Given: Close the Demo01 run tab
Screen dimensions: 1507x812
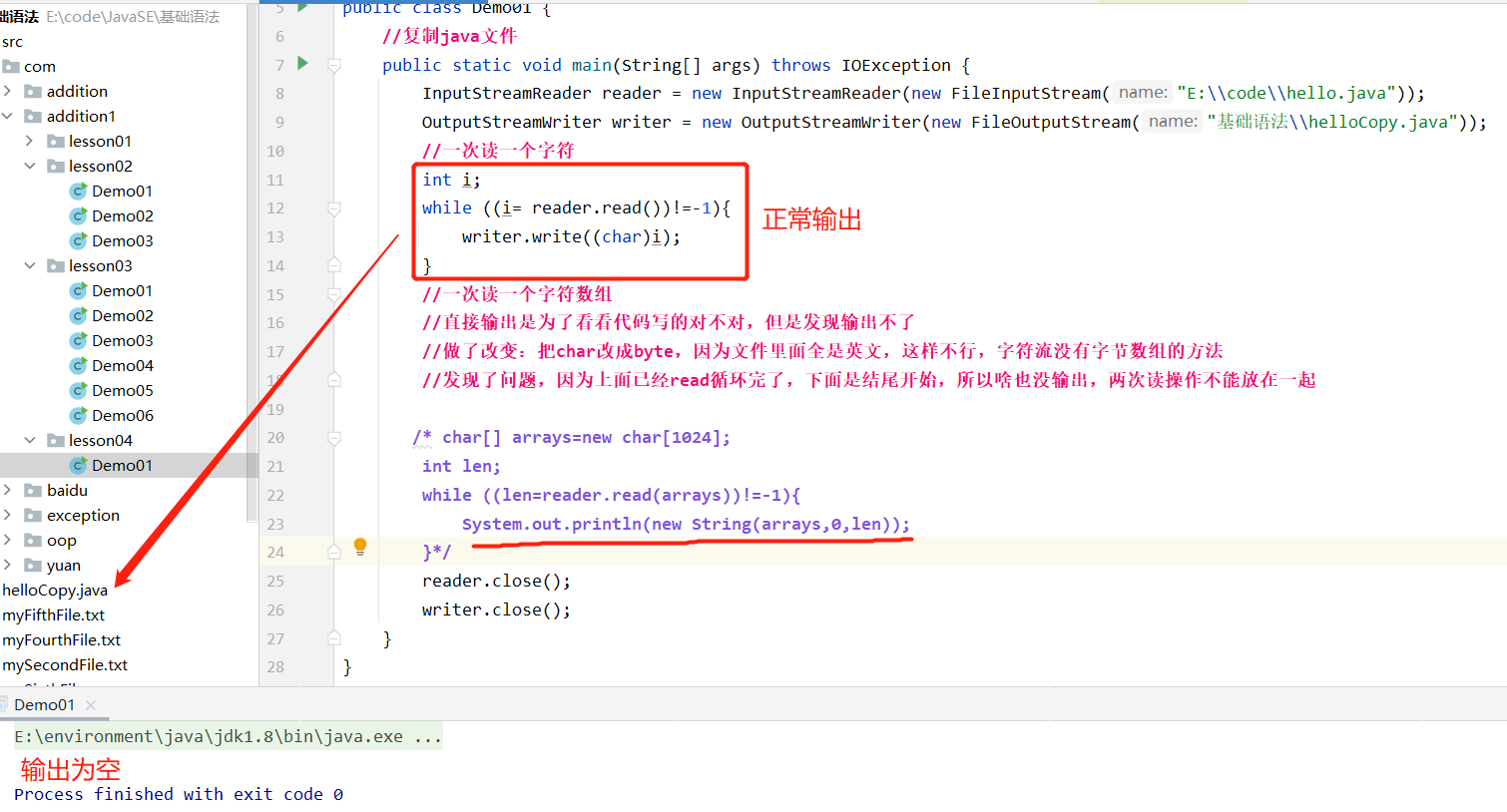Looking at the screenshot, I should coord(91,704).
